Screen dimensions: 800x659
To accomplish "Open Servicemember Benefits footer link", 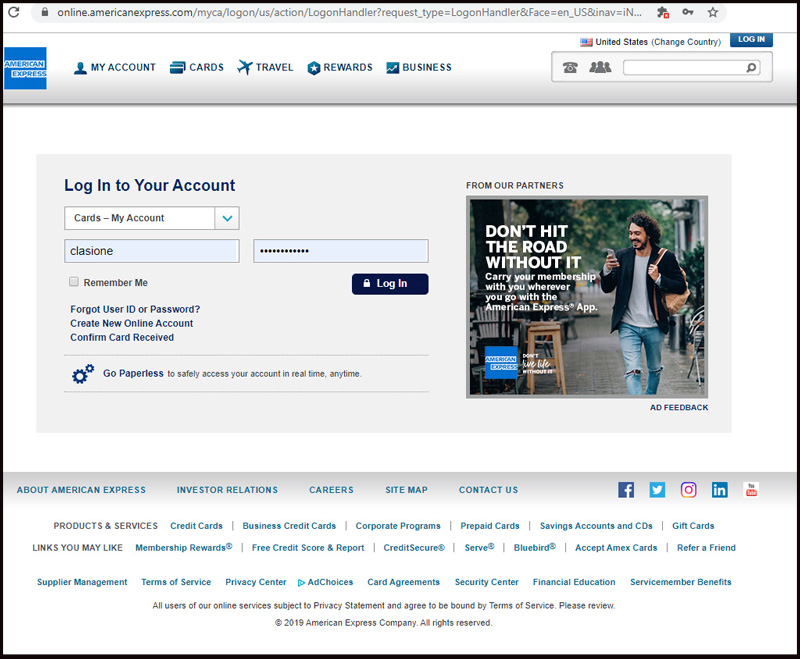I will [681, 582].
